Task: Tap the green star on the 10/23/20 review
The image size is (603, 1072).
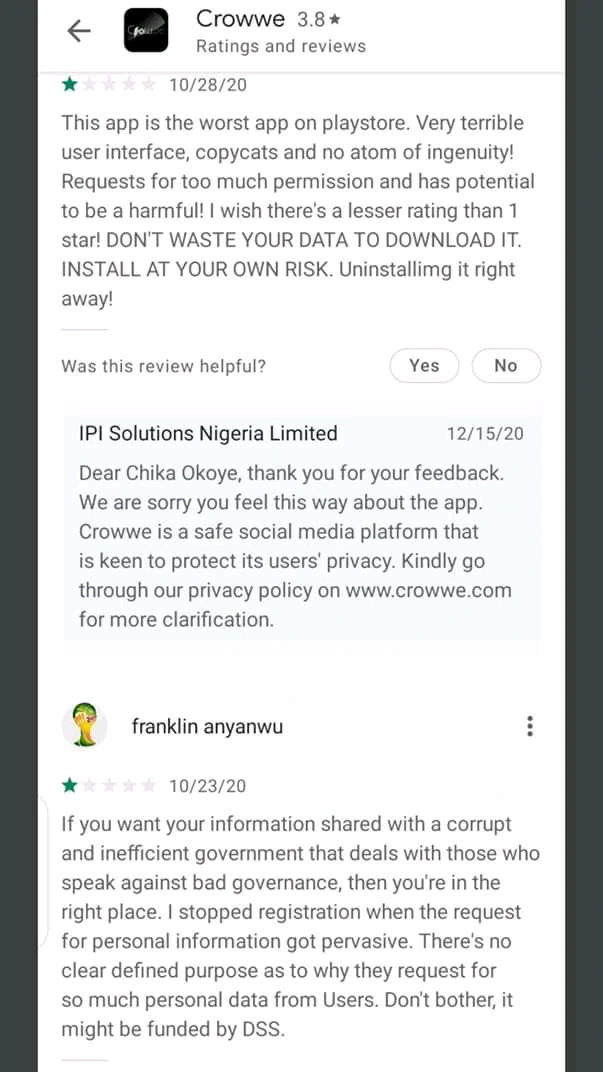Action: tap(69, 786)
